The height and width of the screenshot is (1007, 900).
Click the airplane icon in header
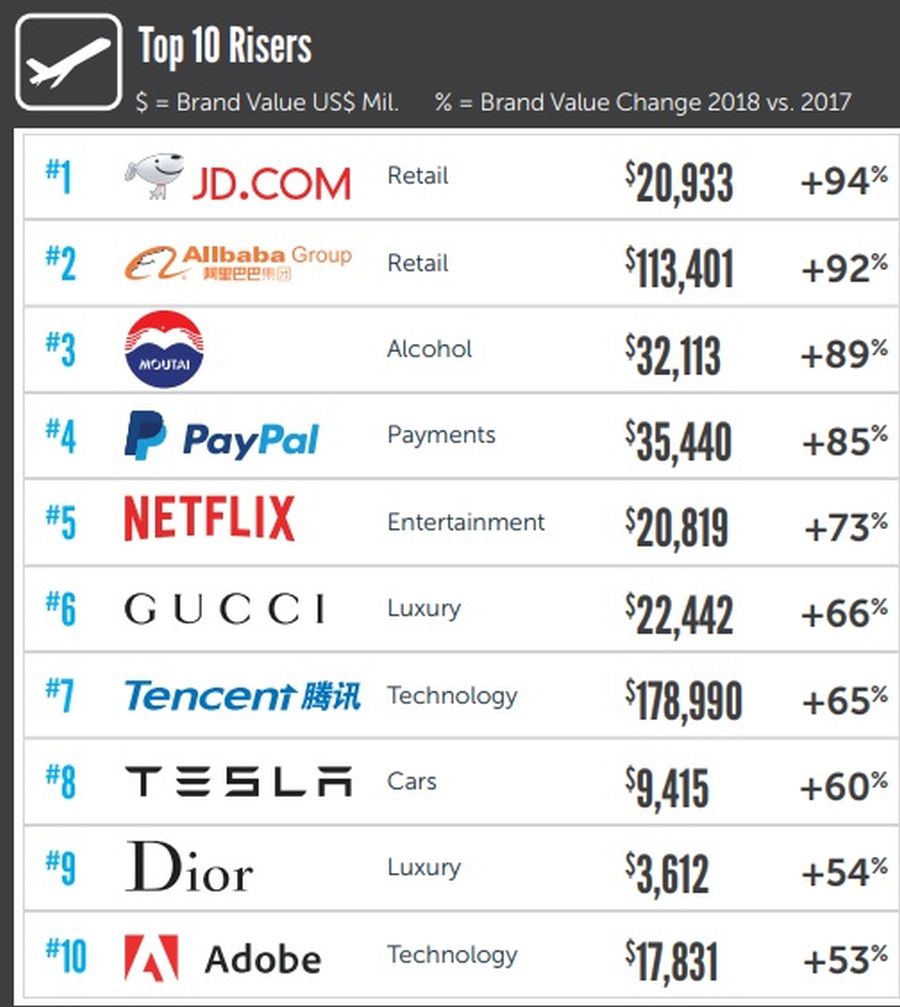[x=69, y=63]
